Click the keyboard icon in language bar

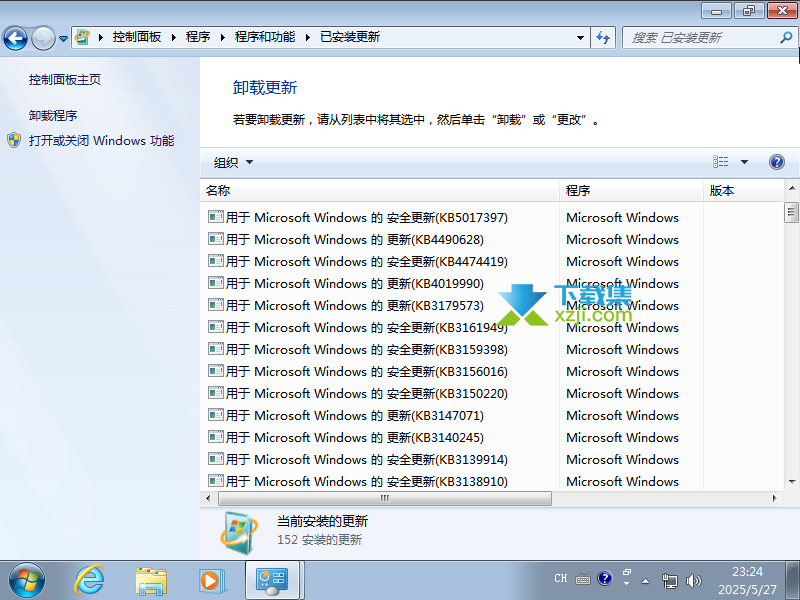pyautogui.click(x=583, y=579)
